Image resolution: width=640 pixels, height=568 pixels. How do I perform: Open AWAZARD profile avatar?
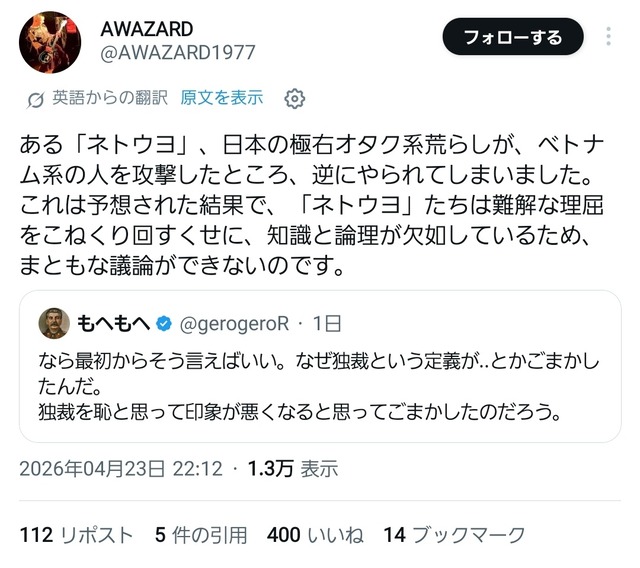[50, 42]
